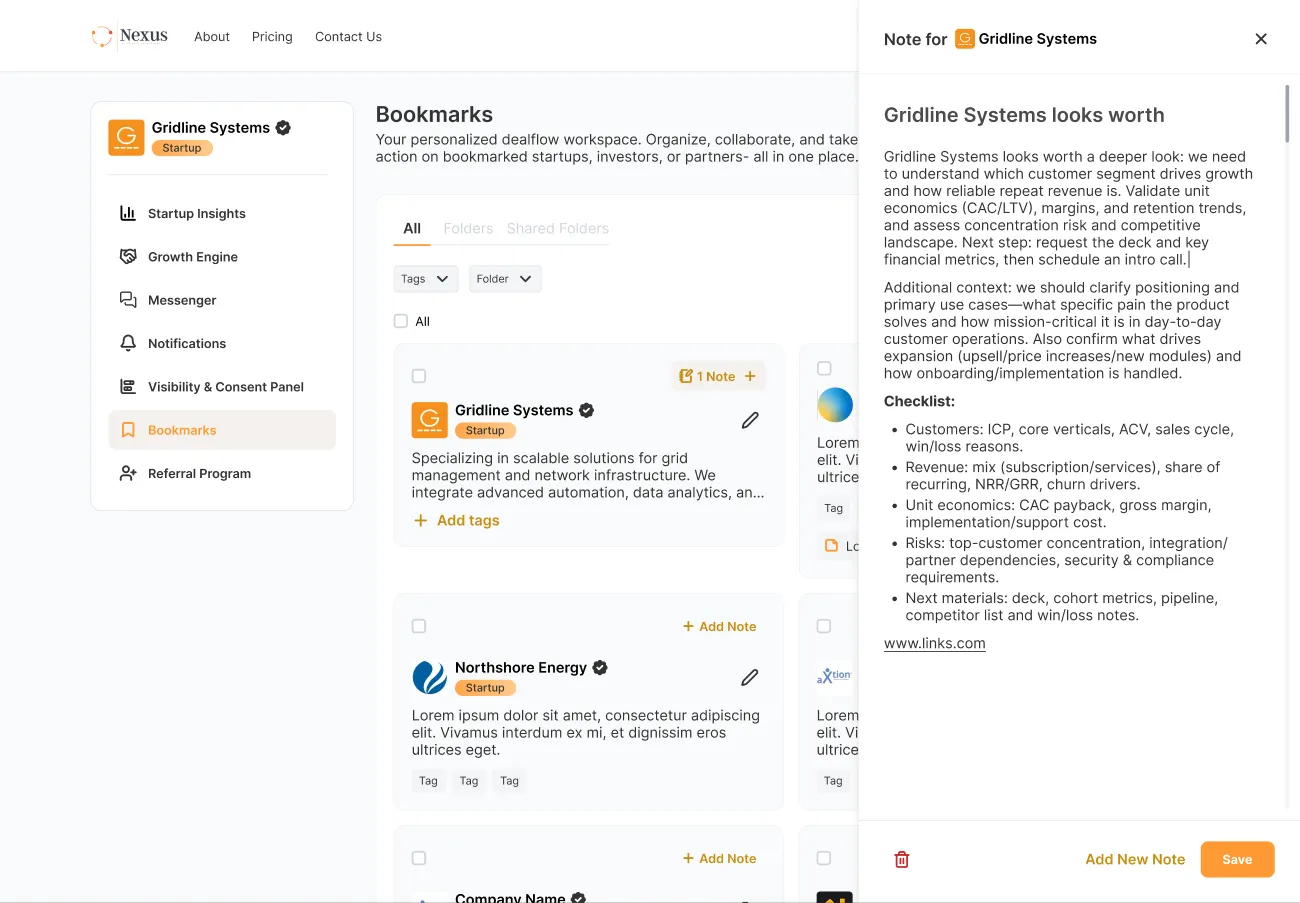Screen dimensions: 1300x903
Task: Check the checkbox on the aXtion card
Action: (x=824, y=626)
